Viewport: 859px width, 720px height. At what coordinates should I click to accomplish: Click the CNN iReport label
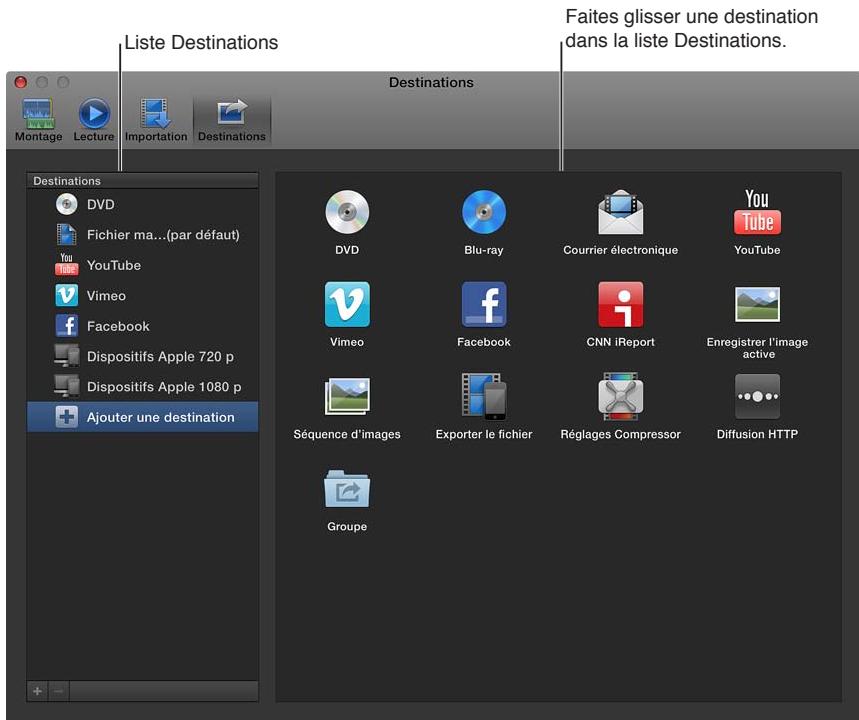620,342
